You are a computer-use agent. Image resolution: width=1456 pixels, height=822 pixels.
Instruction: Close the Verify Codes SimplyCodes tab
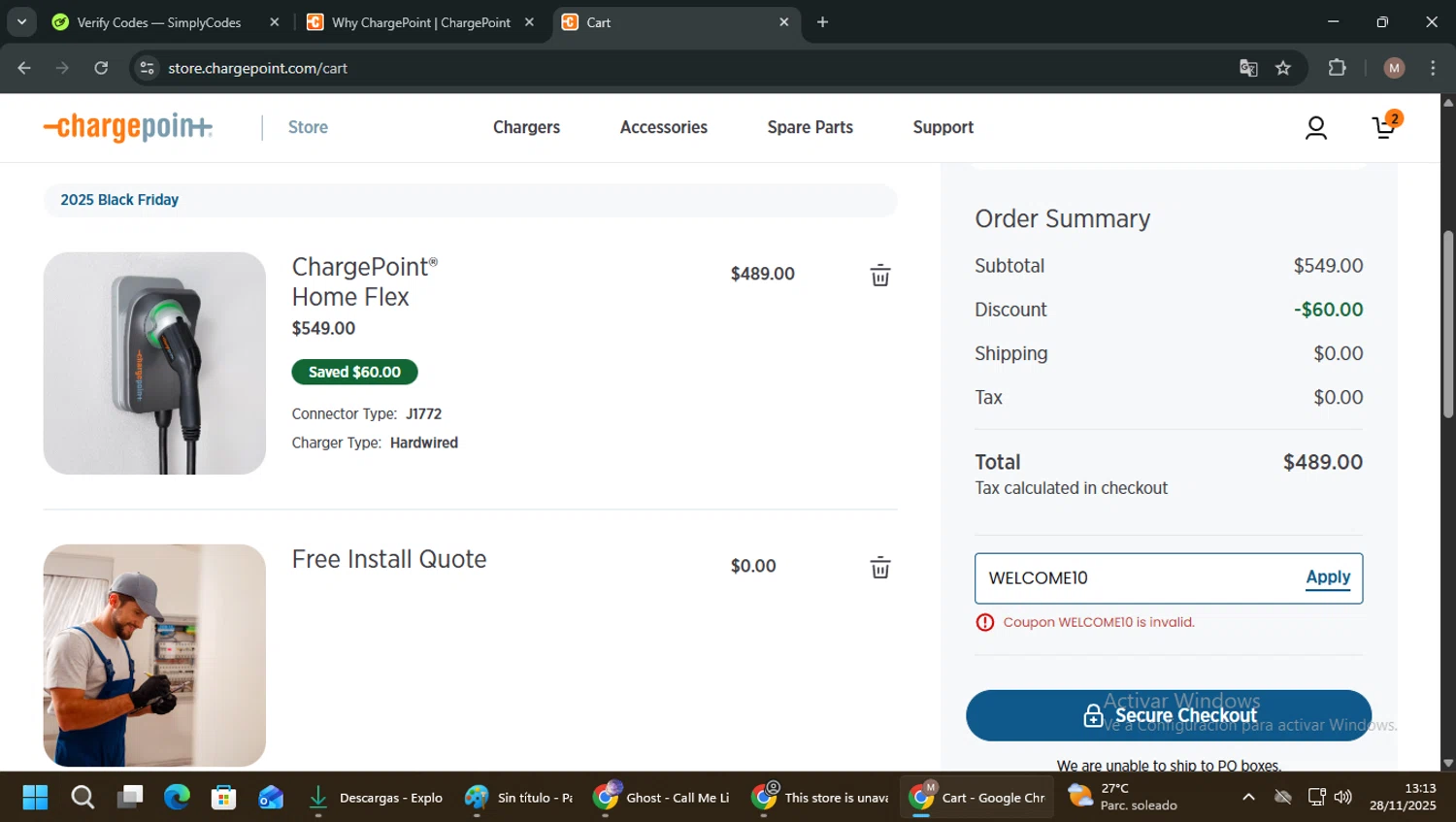coord(275,22)
